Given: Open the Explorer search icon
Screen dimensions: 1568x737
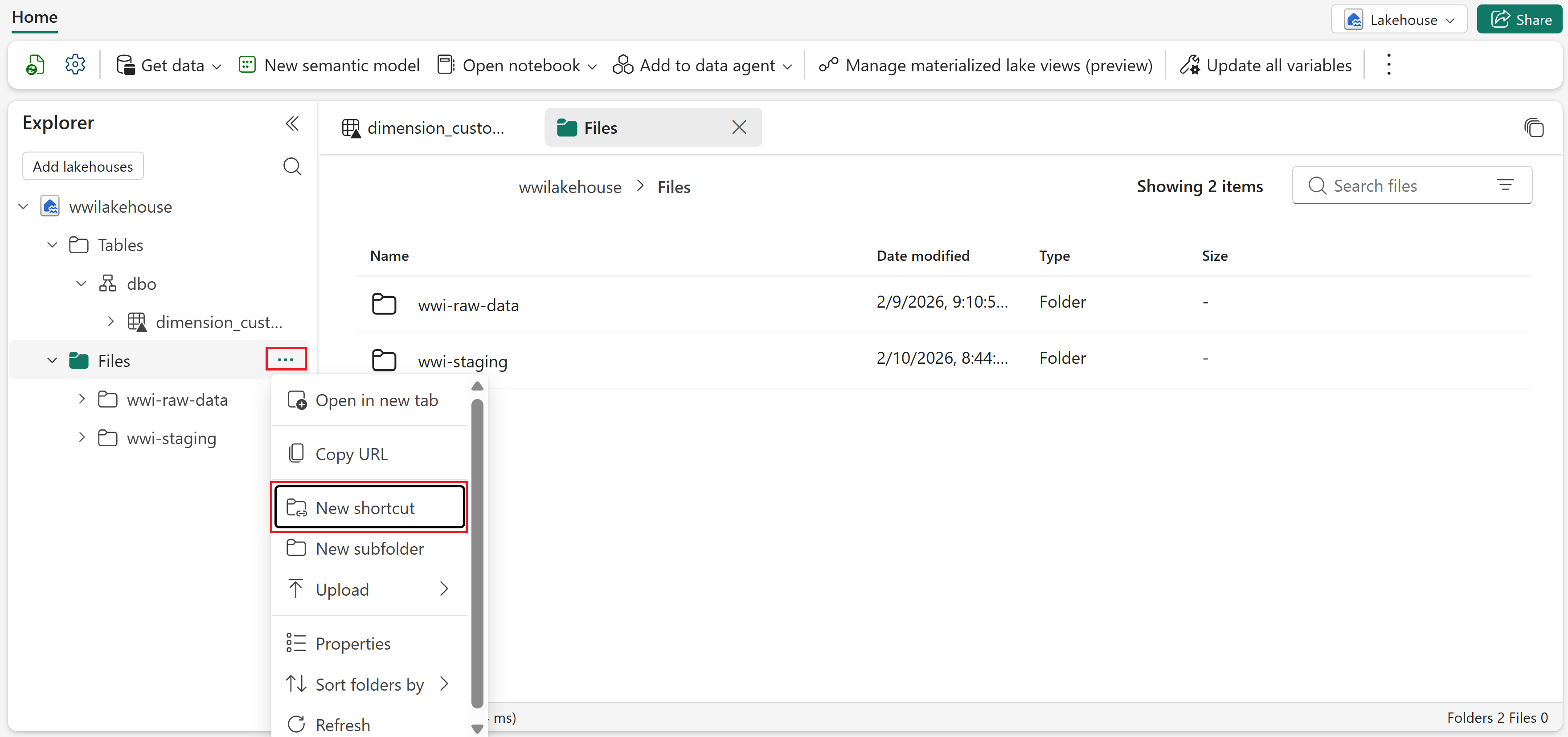Looking at the screenshot, I should pyautogui.click(x=292, y=166).
